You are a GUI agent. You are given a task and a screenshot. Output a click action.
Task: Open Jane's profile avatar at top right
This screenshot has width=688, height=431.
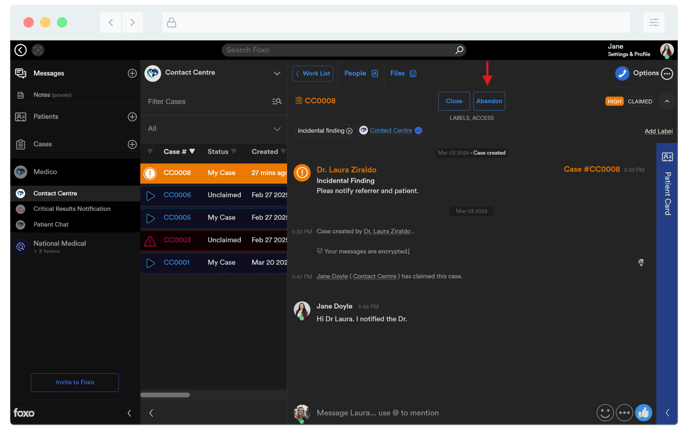[x=667, y=50]
